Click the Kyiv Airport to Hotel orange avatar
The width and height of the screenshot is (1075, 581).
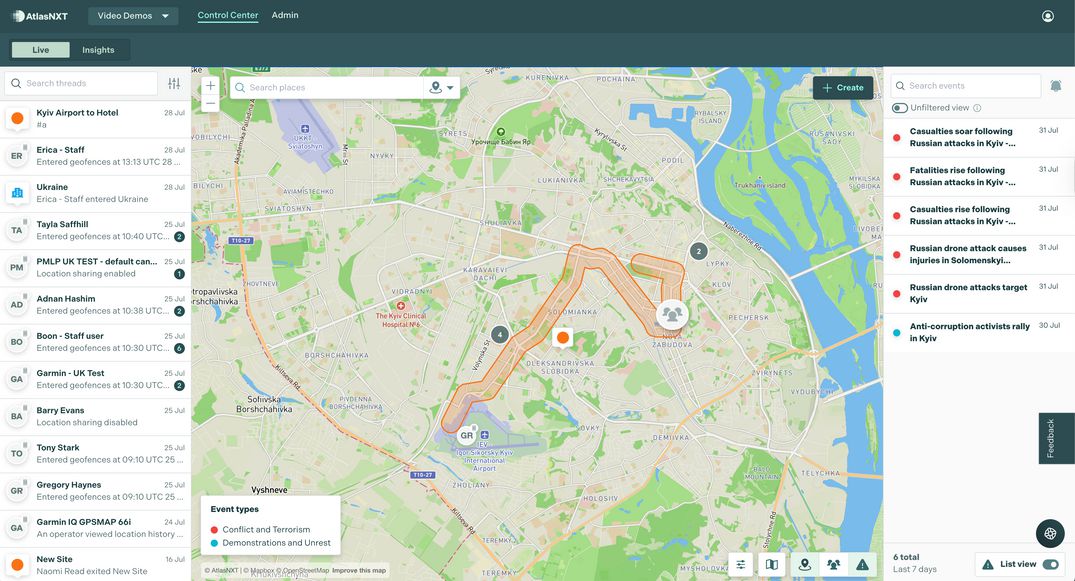point(17,118)
